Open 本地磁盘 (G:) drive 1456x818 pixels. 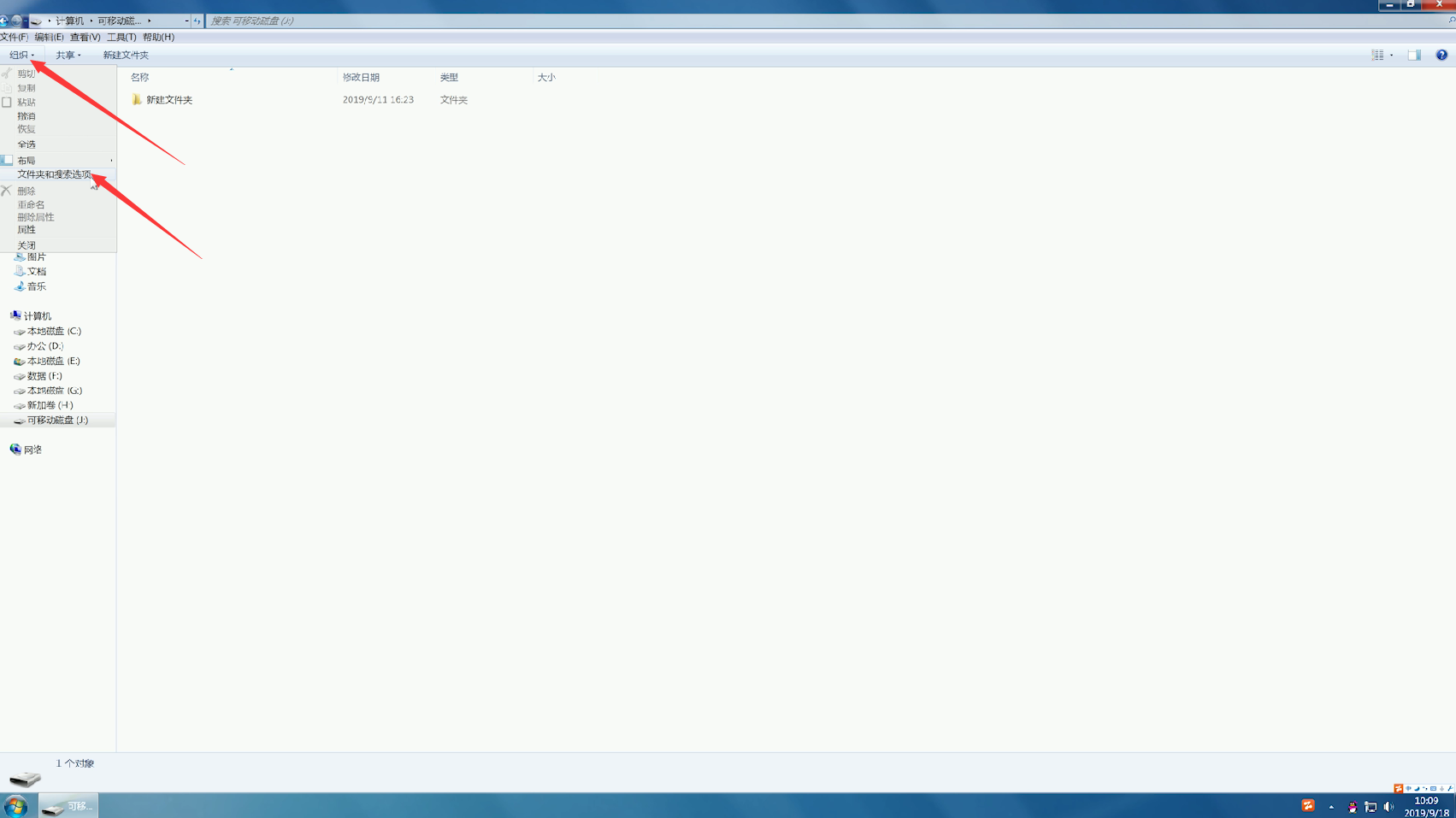[48, 391]
